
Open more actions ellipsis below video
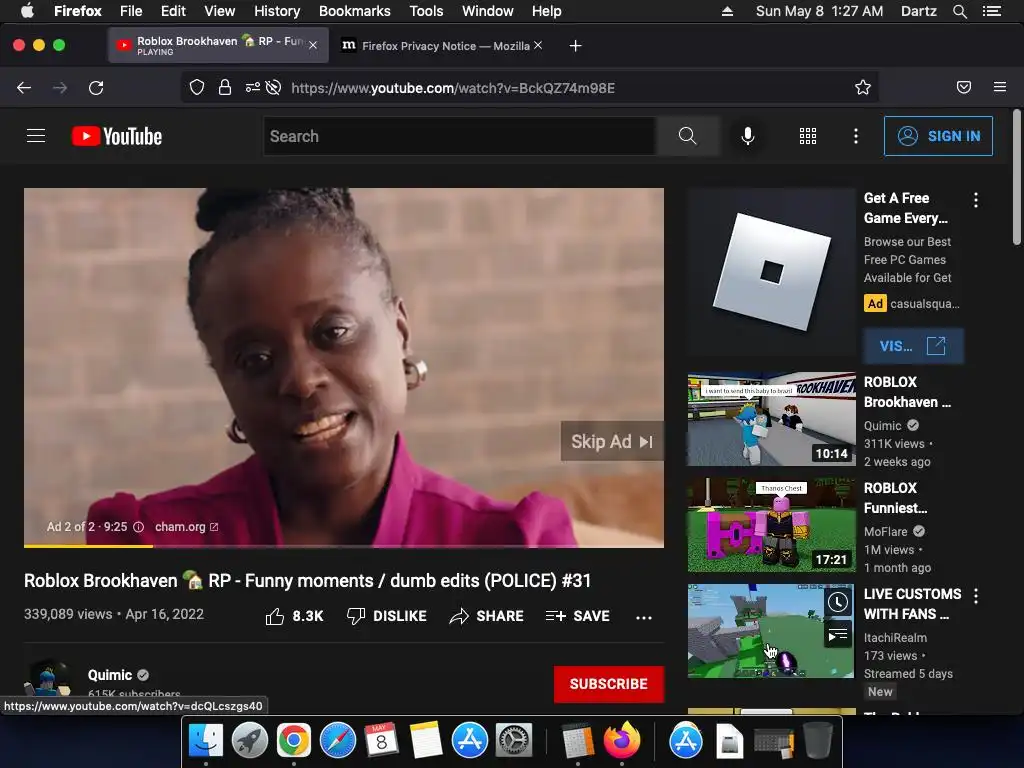tap(644, 617)
